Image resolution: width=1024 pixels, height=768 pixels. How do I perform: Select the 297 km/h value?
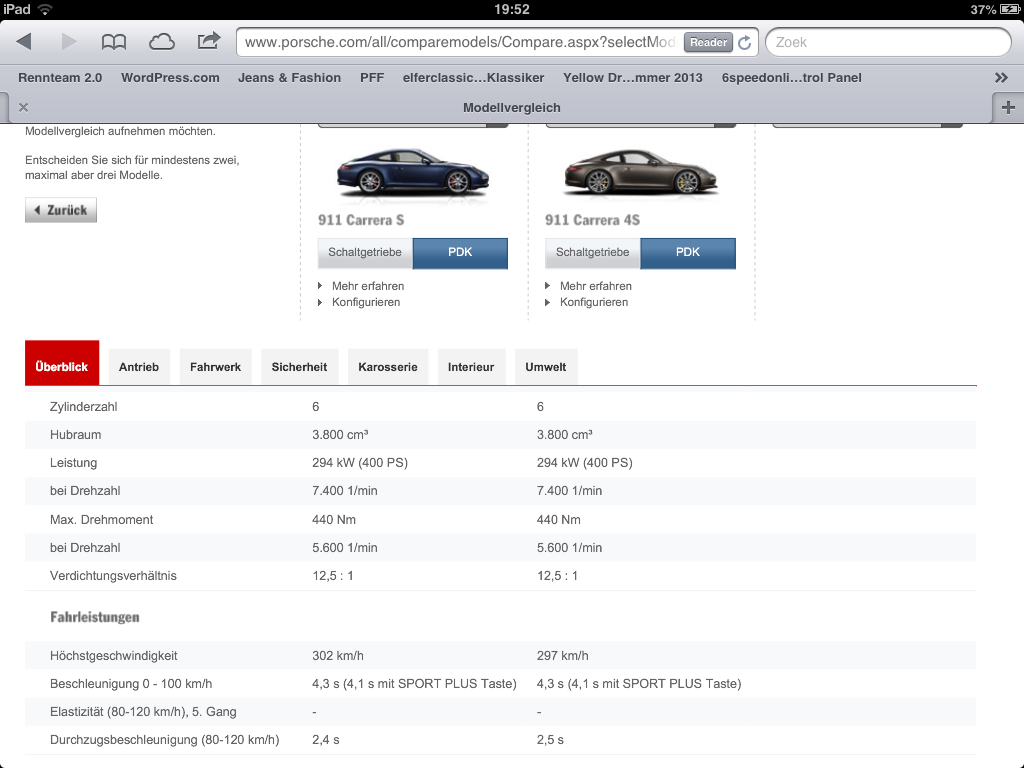point(562,656)
